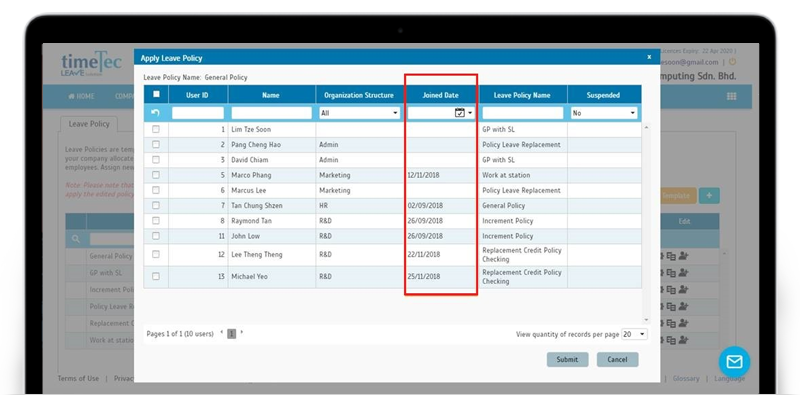Open the Suspended 'No' filter dropdown
Viewport: 800px width, 395px height.
(604, 113)
